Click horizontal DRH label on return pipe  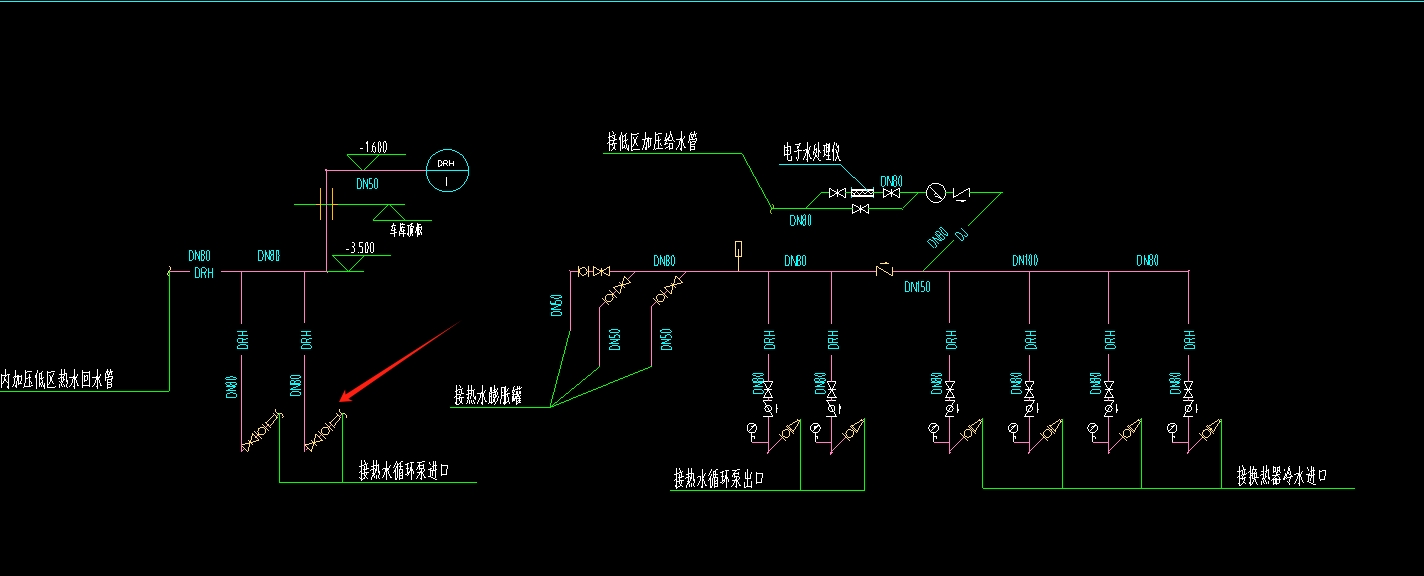[x=204, y=272]
